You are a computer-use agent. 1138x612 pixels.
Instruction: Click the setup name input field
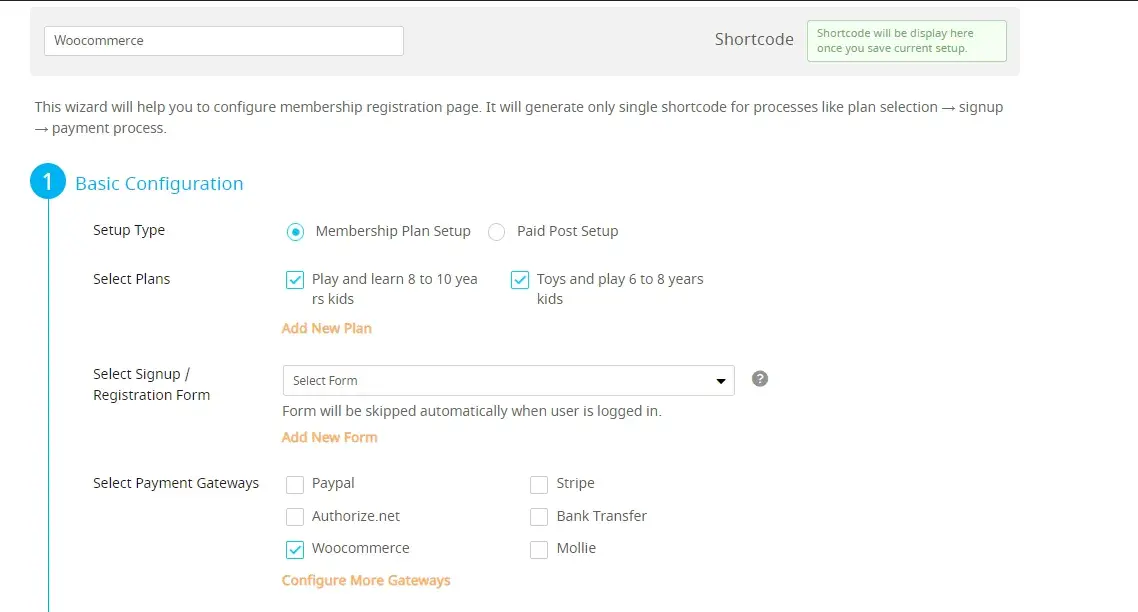click(224, 41)
